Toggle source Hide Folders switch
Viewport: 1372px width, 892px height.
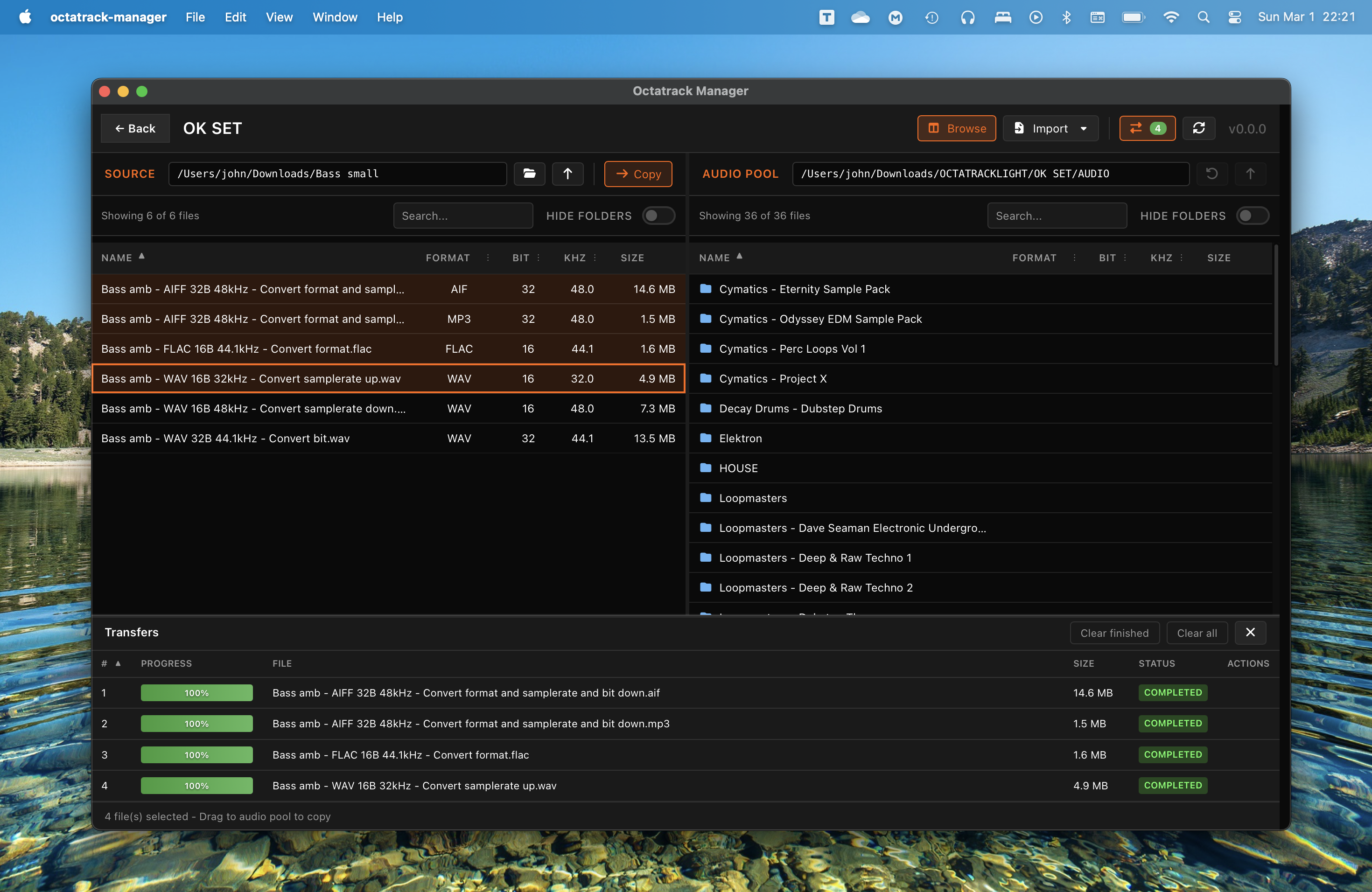pyautogui.click(x=658, y=216)
